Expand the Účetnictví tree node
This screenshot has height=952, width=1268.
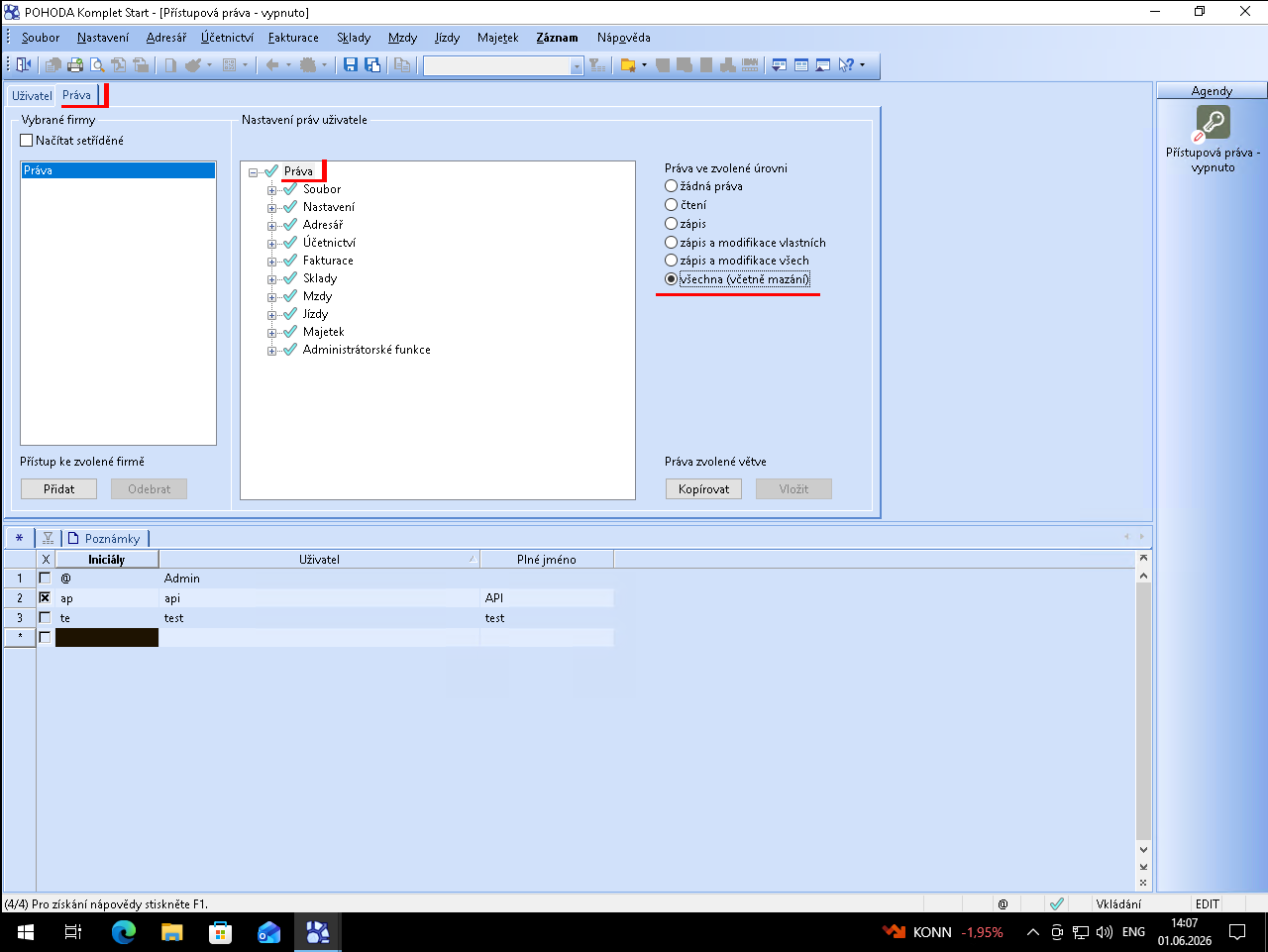pos(271,244)
